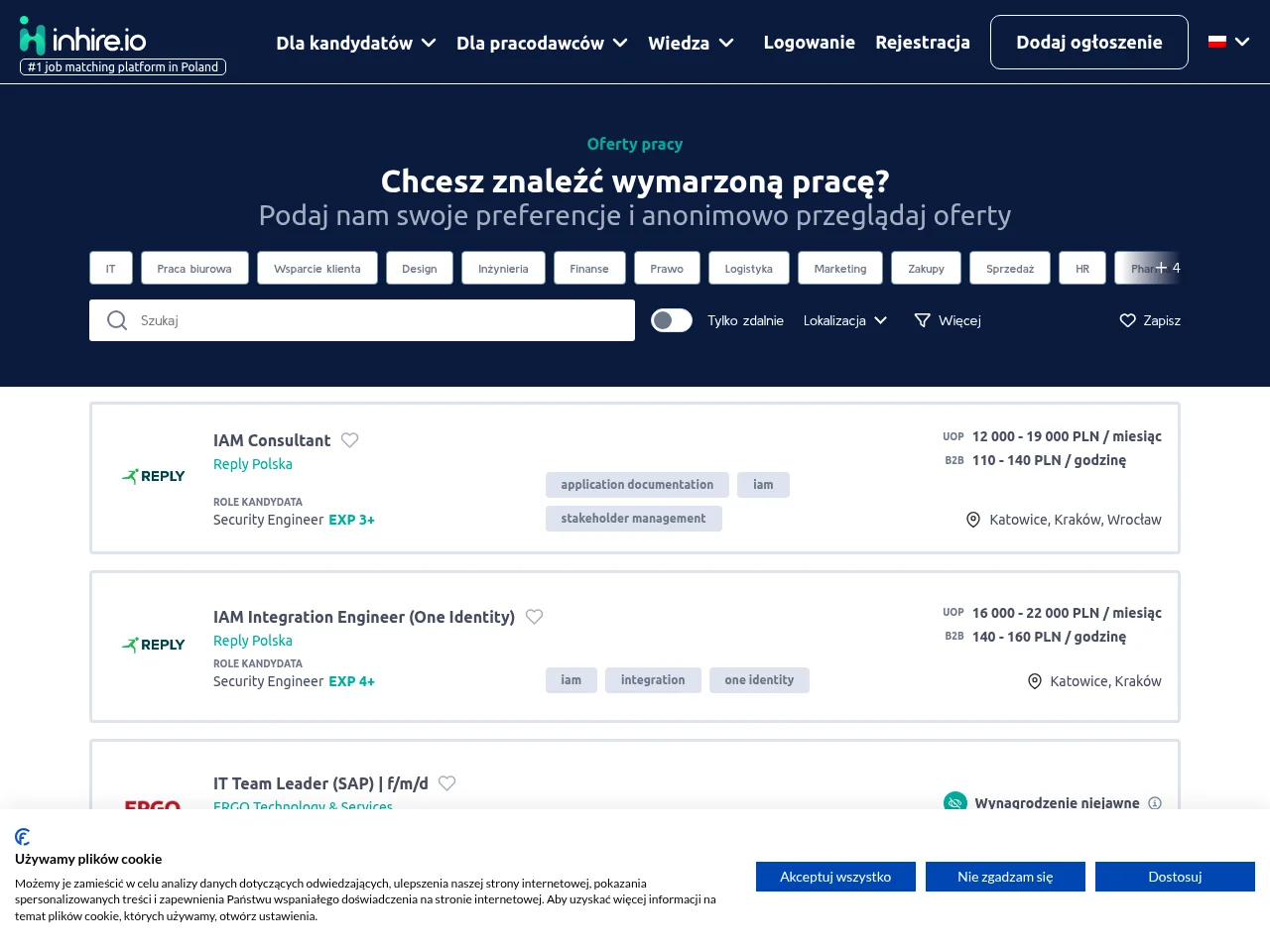1270x952 pixels.
Task: Select the Design category
Action: [x=420, y=268]
